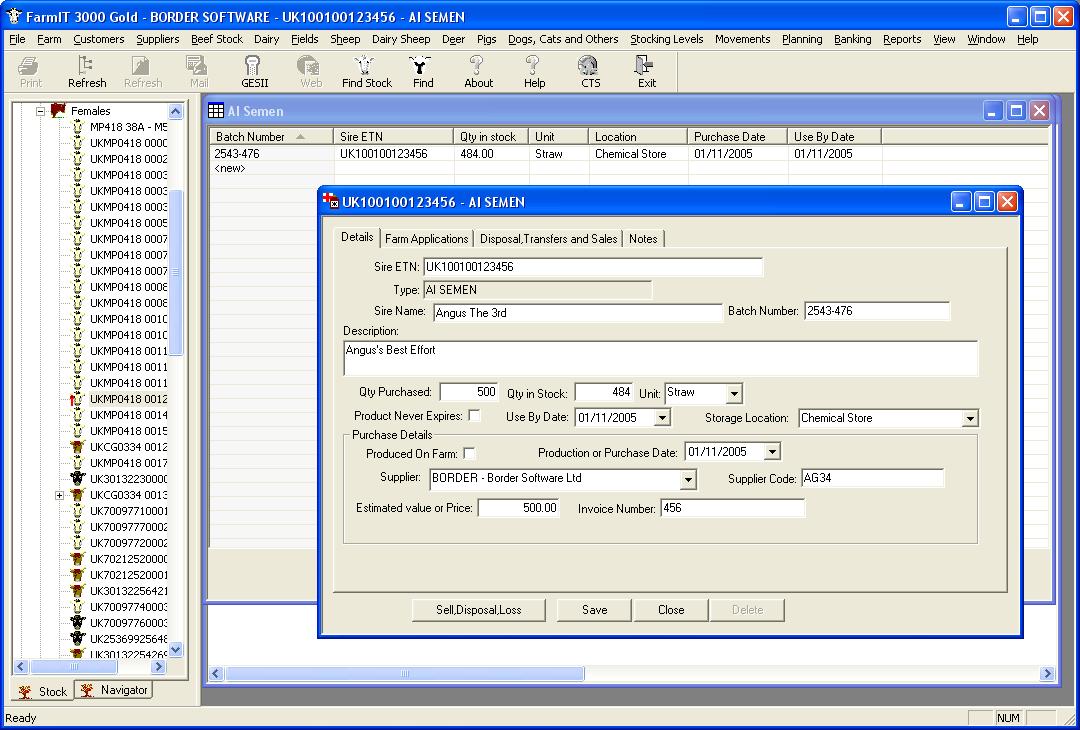Toggle the Produced On Farm checkbox
This screenshot has height=730, width=1080.
469,453
